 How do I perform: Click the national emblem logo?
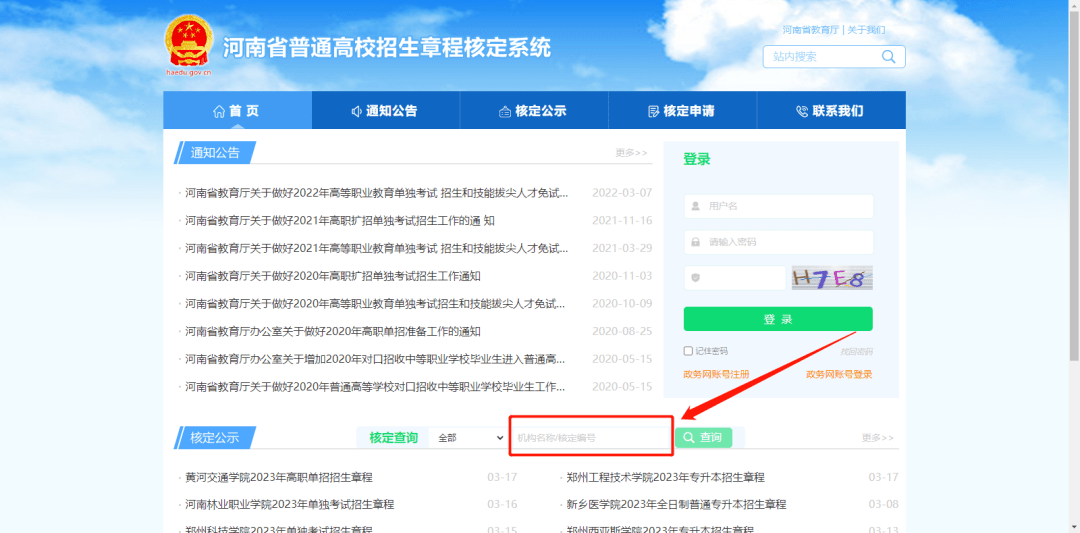[x=189, y=41]
